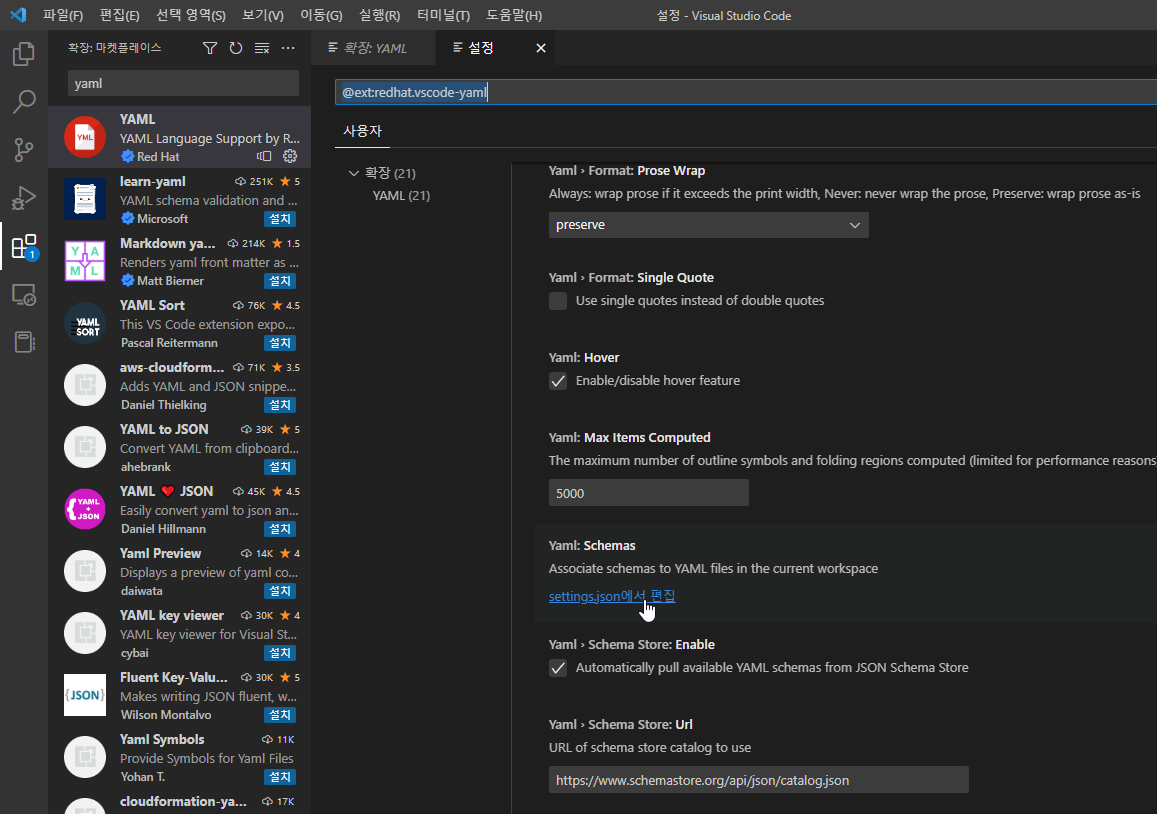Install the YAML key viewer extension
The width and height of the screenshot is (1157, 814).
(280, 653)
